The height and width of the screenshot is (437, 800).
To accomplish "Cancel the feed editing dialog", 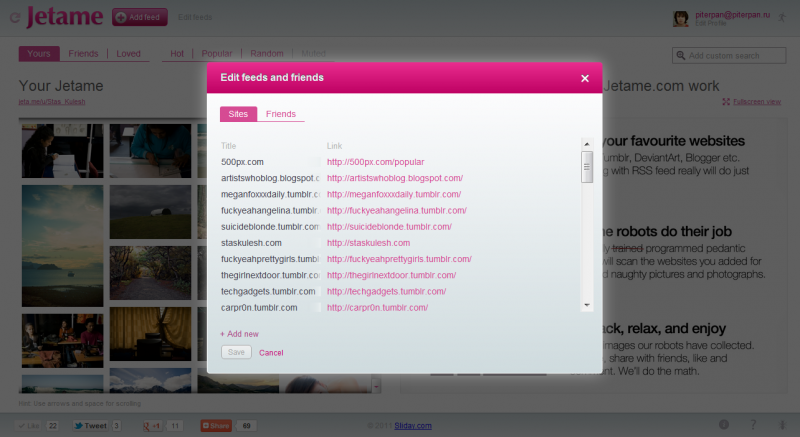I will tap(271, 352).
